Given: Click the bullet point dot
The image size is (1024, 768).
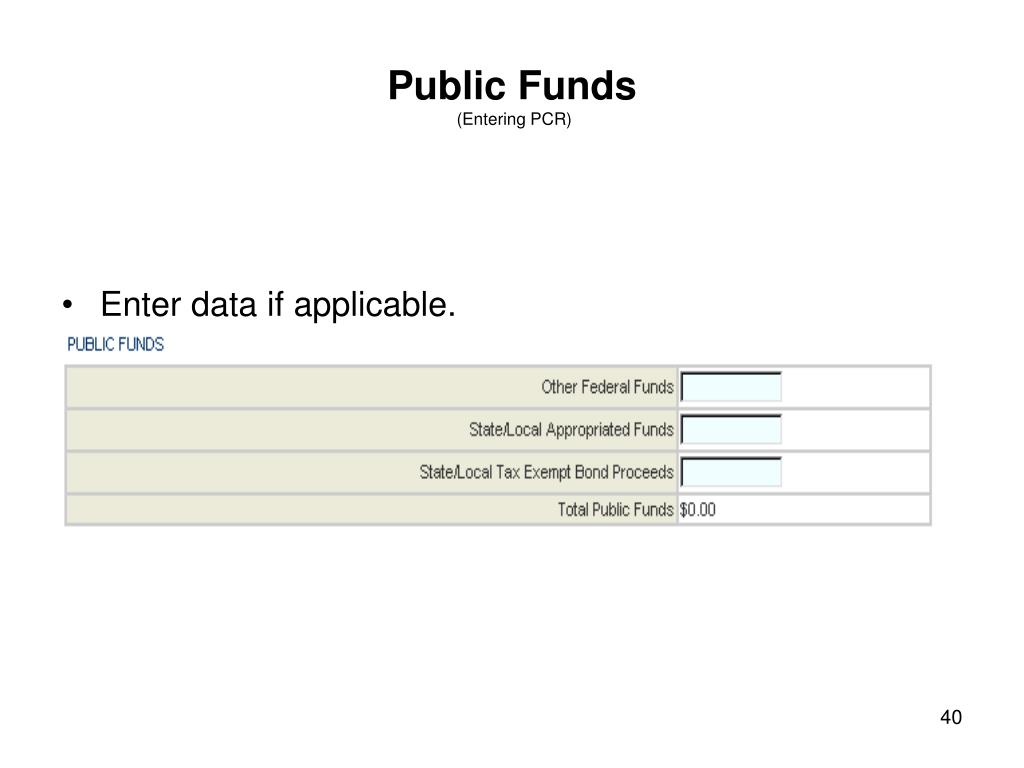Looking at the screenshot, I should [x=67, y=304].
